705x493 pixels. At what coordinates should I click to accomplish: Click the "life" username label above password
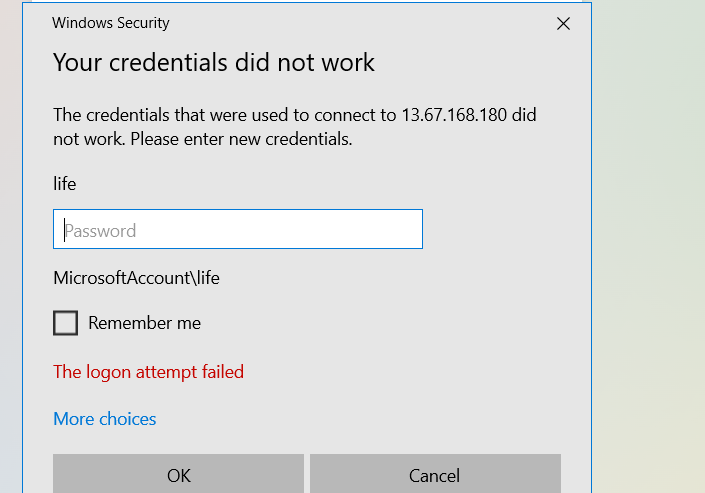coord(65,184)
